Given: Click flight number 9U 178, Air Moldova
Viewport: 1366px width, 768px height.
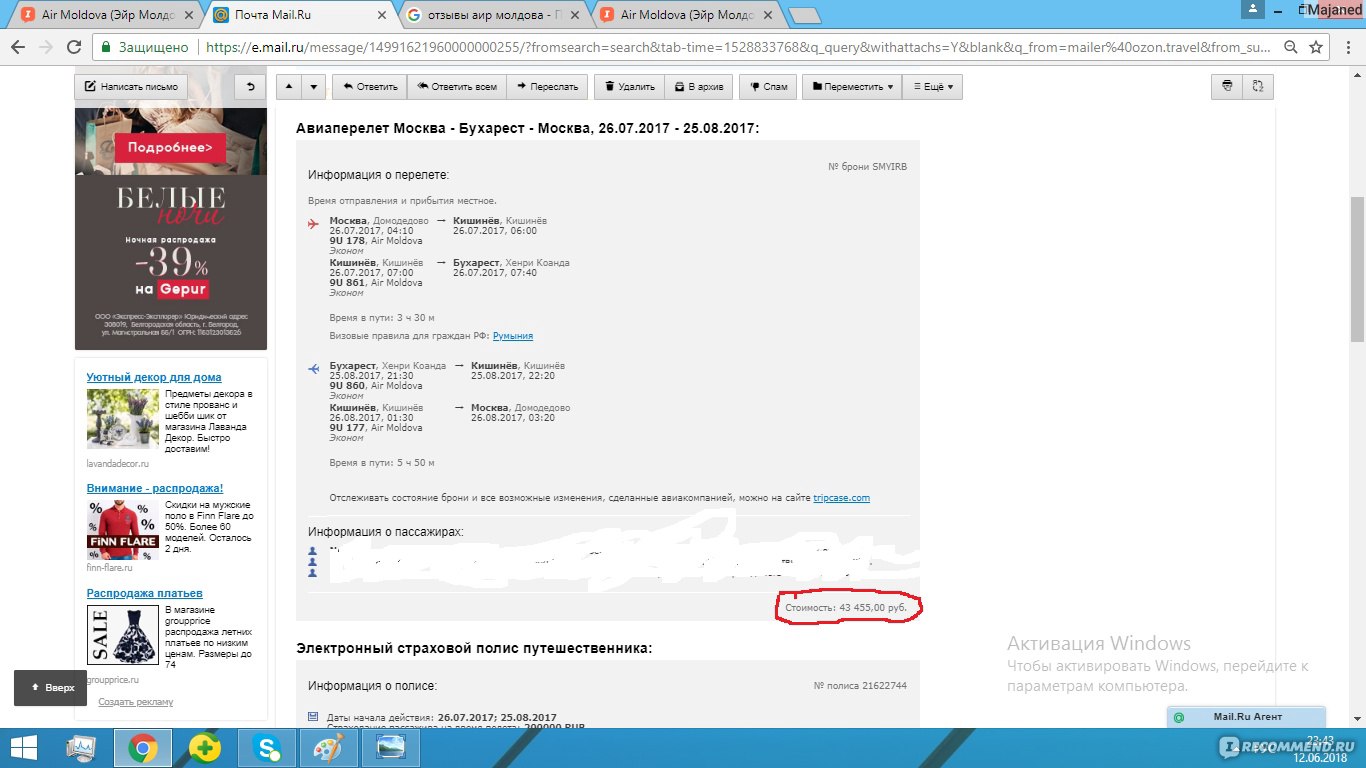Looking at the screenshot, I should tap(376, 241).
